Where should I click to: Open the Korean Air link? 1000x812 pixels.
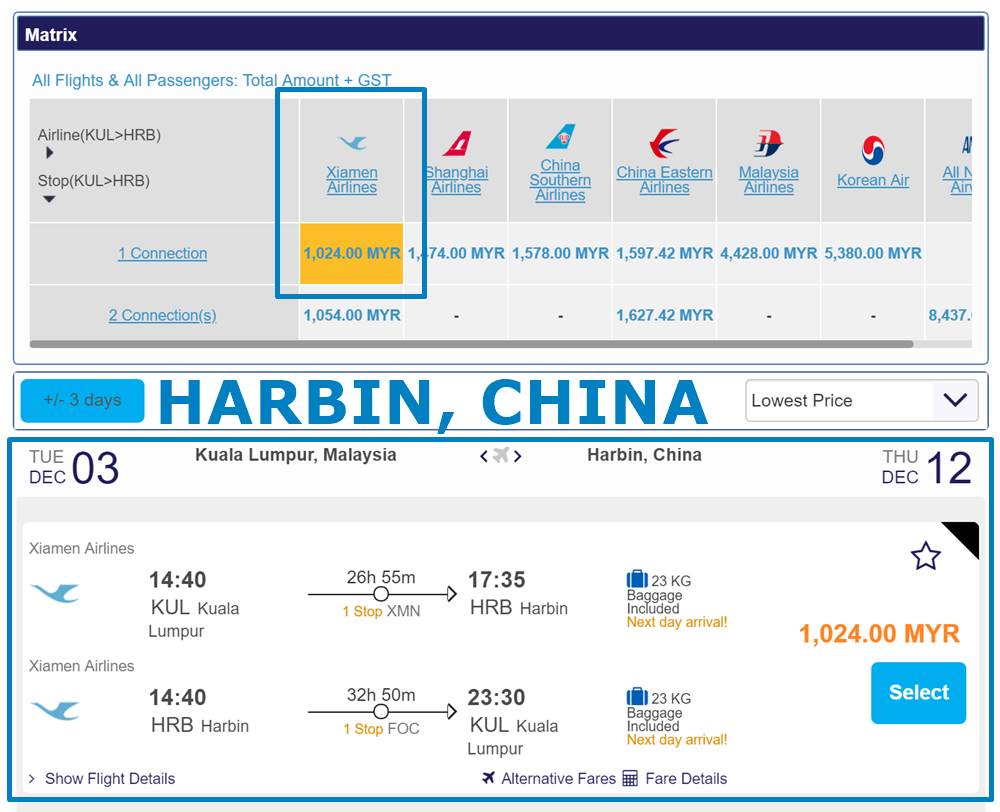[x=873, y=181]
